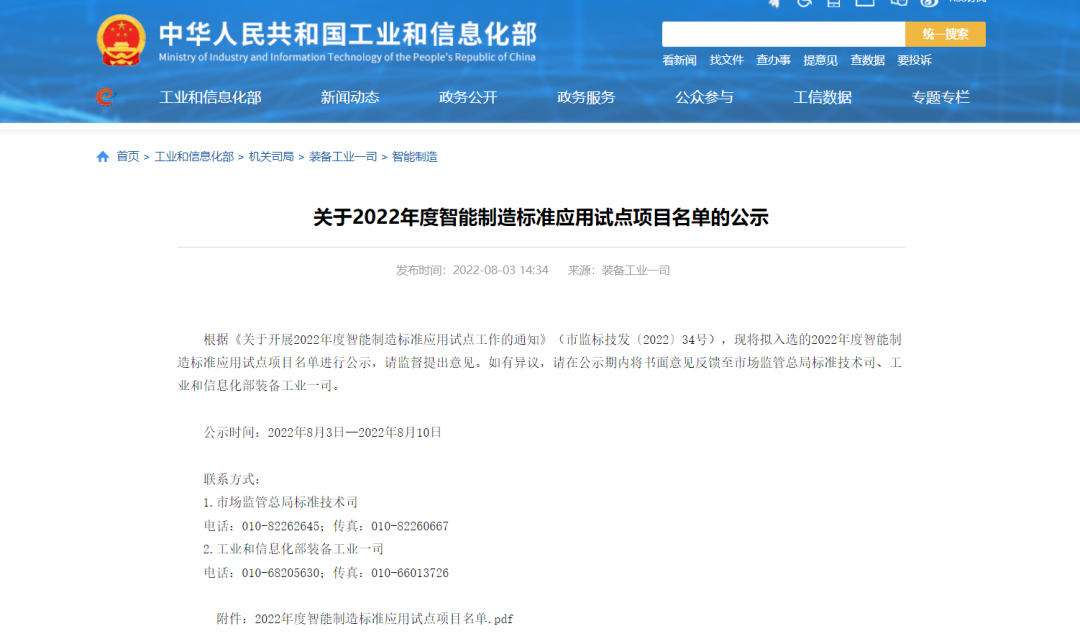1080x639 pixels.
Task: Open the 查数据 quick link
Action: pos(867,61)
